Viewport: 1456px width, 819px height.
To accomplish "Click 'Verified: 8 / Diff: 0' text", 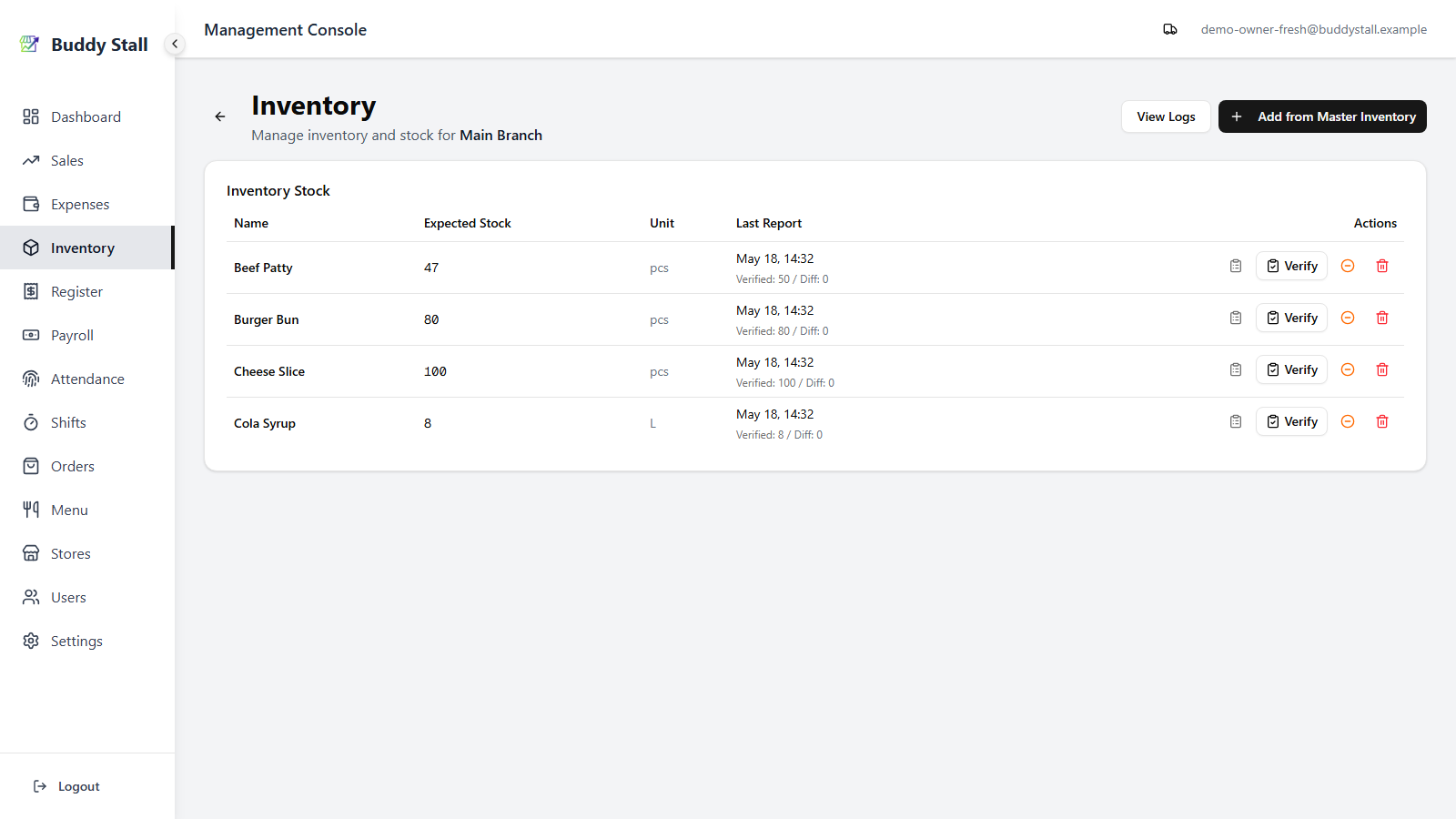I will pos(779,435).
